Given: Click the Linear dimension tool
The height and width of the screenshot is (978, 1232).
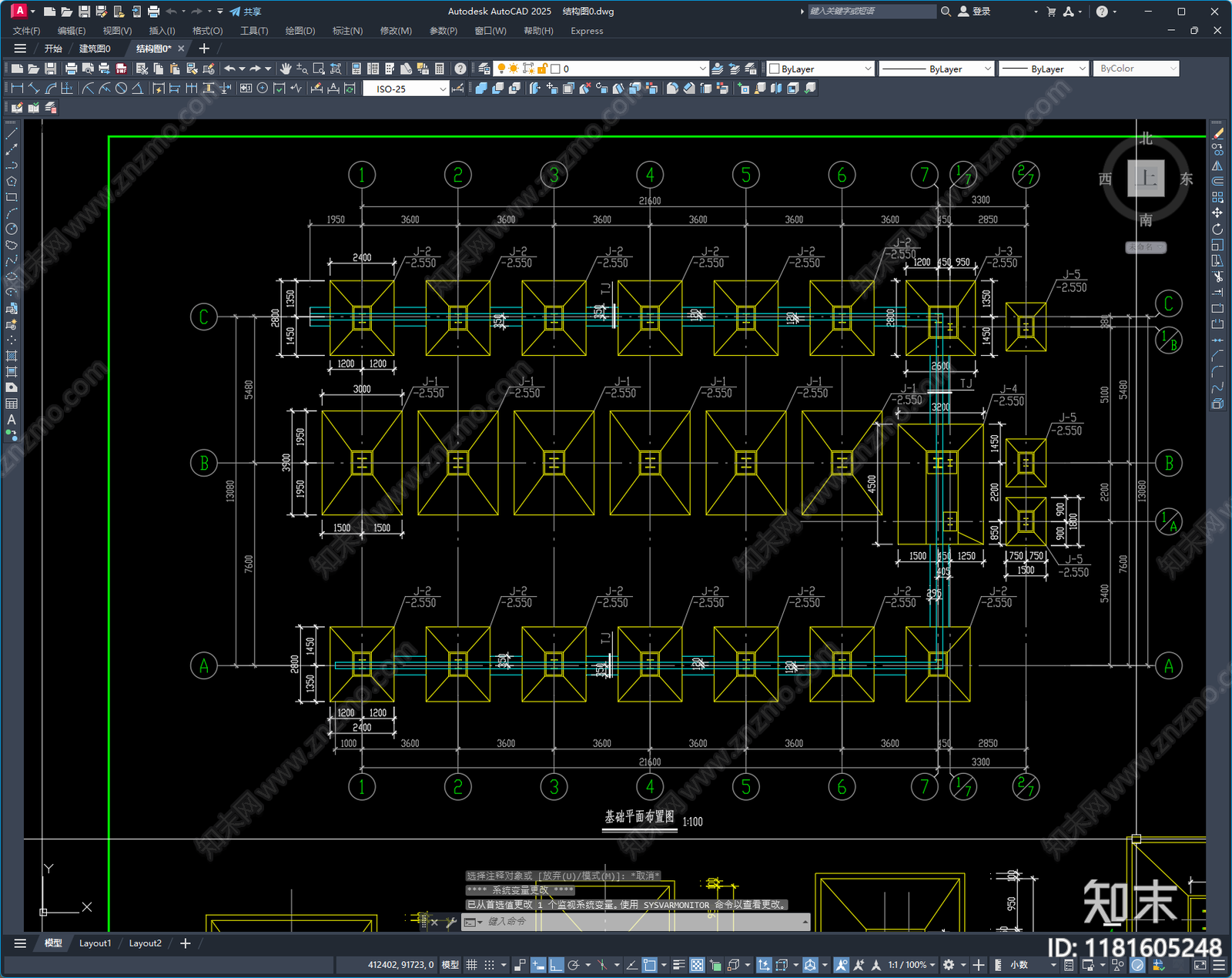Looking at the screenshot, I should point(17,89).
